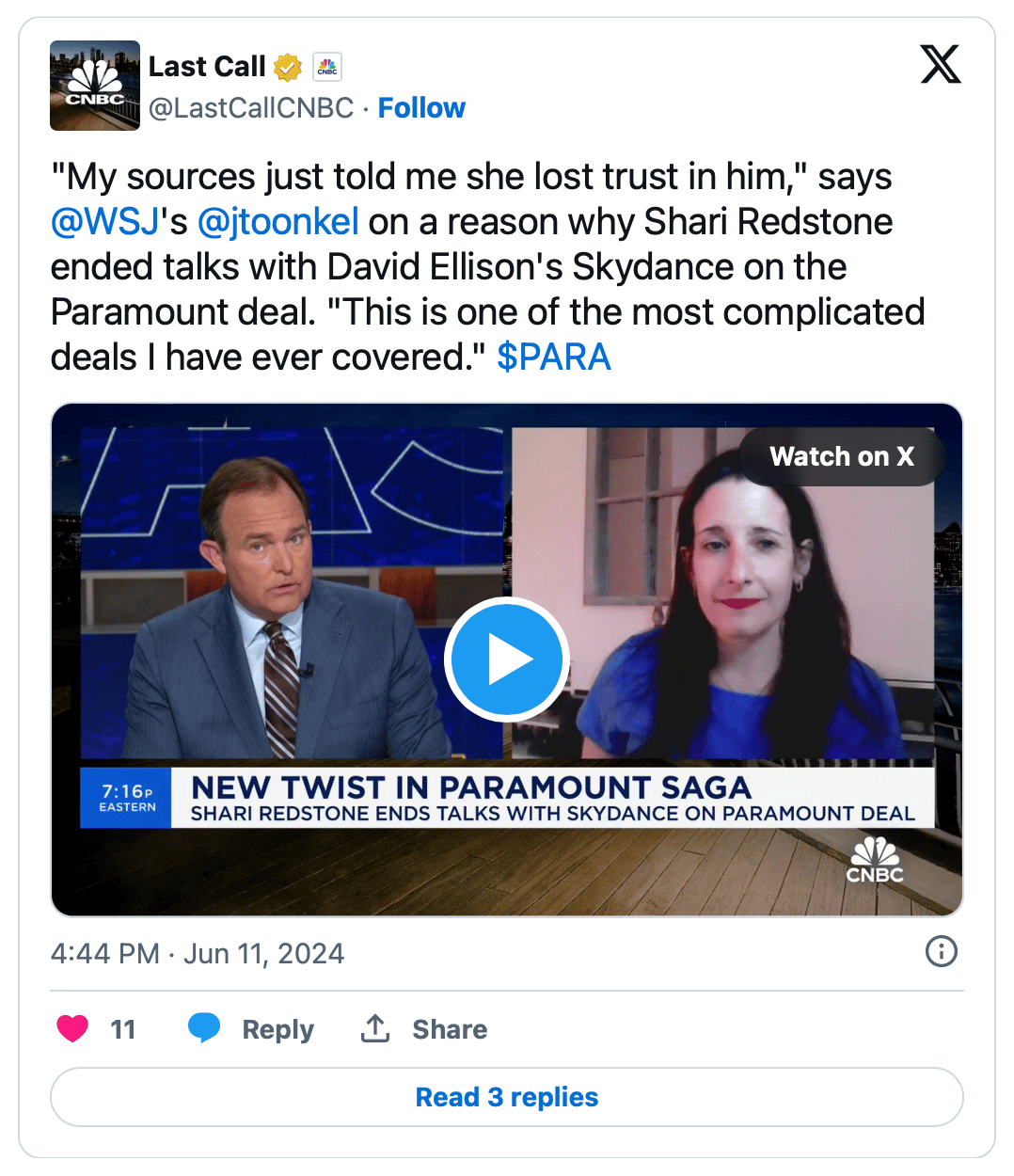
Task: Click the X logo icon
Action: click(x=941, y=64)
